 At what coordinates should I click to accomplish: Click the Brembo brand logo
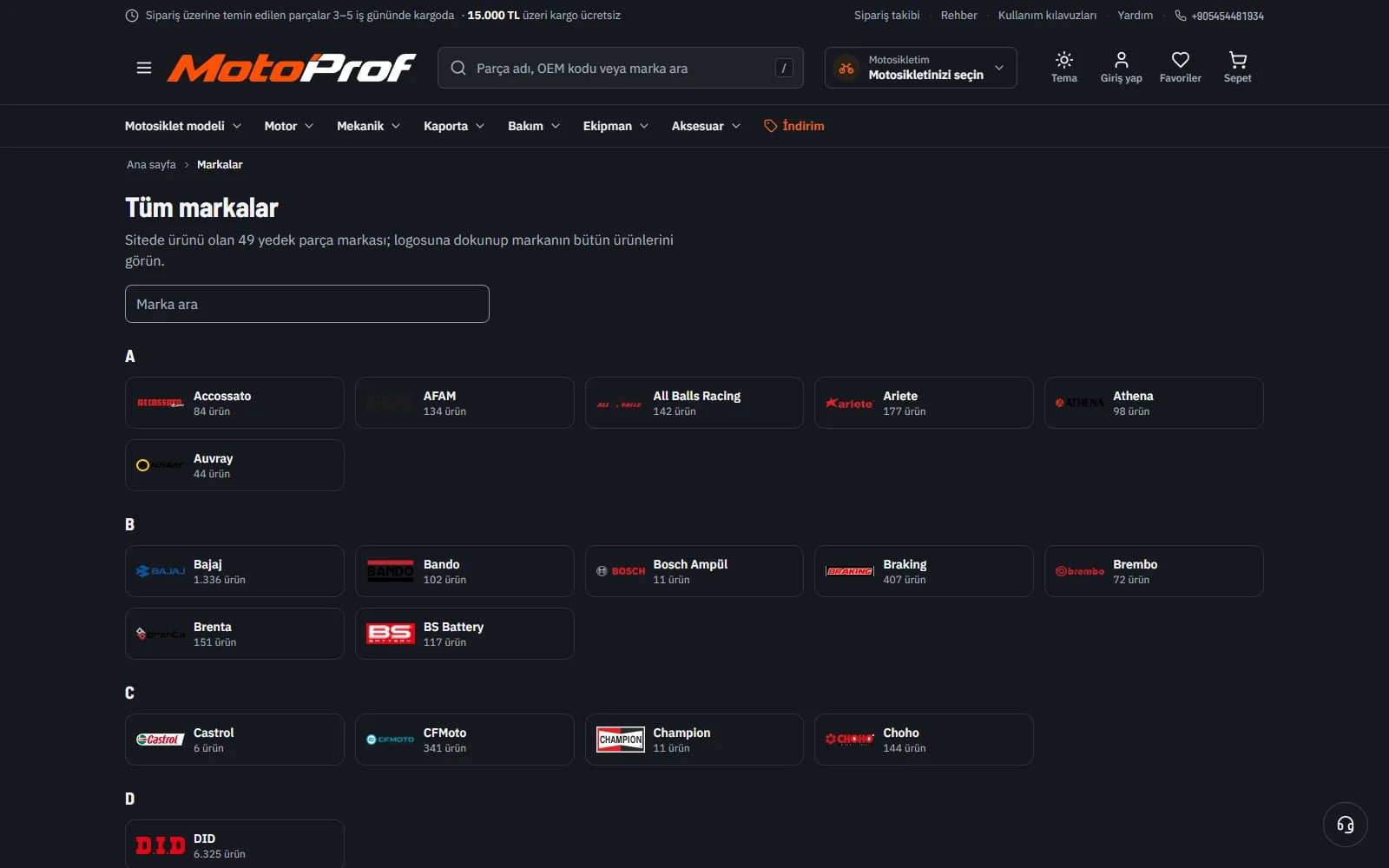tap(1080, 571)
